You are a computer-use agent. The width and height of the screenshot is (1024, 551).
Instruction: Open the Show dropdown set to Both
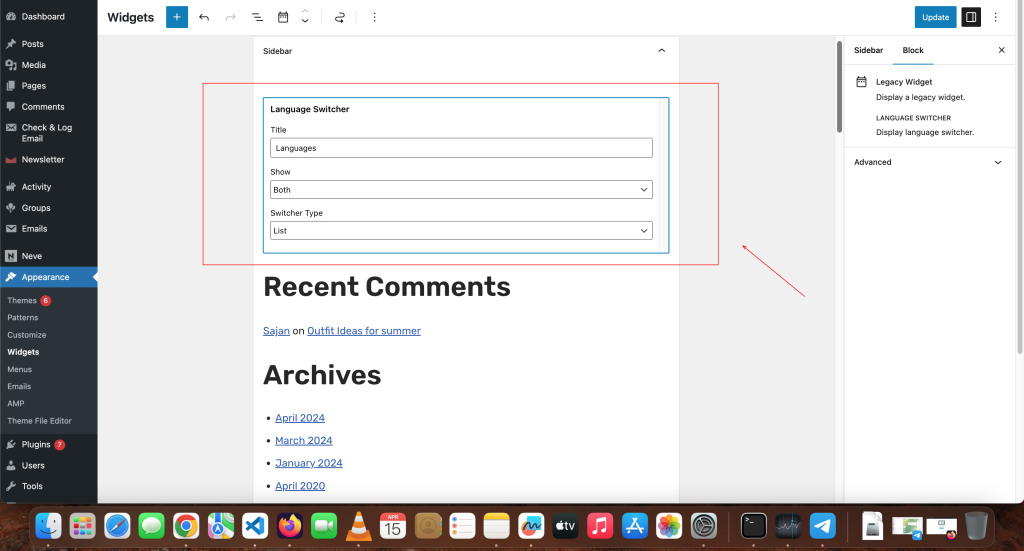pos(461,190)
